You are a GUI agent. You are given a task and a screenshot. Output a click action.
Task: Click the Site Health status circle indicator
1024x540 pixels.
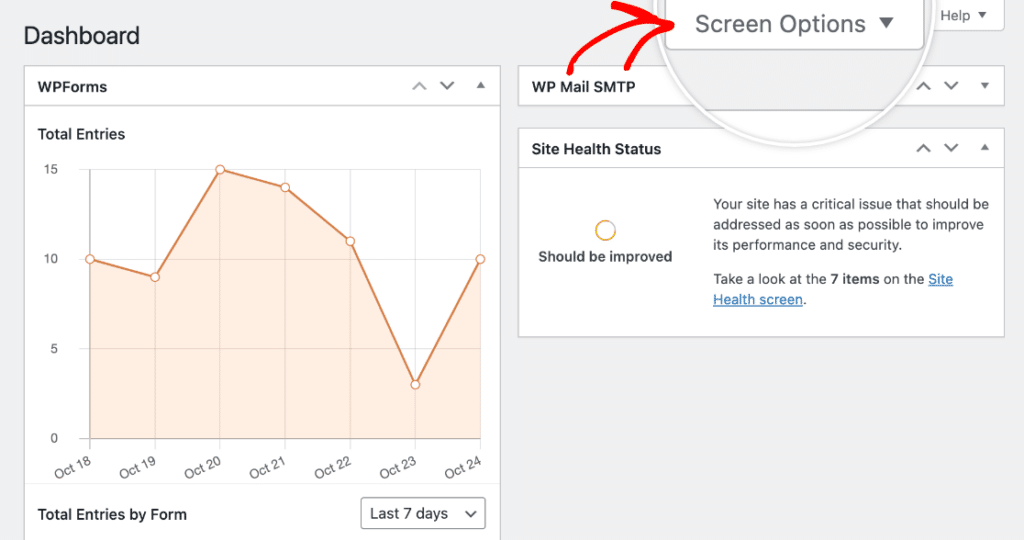coord(605,230)
